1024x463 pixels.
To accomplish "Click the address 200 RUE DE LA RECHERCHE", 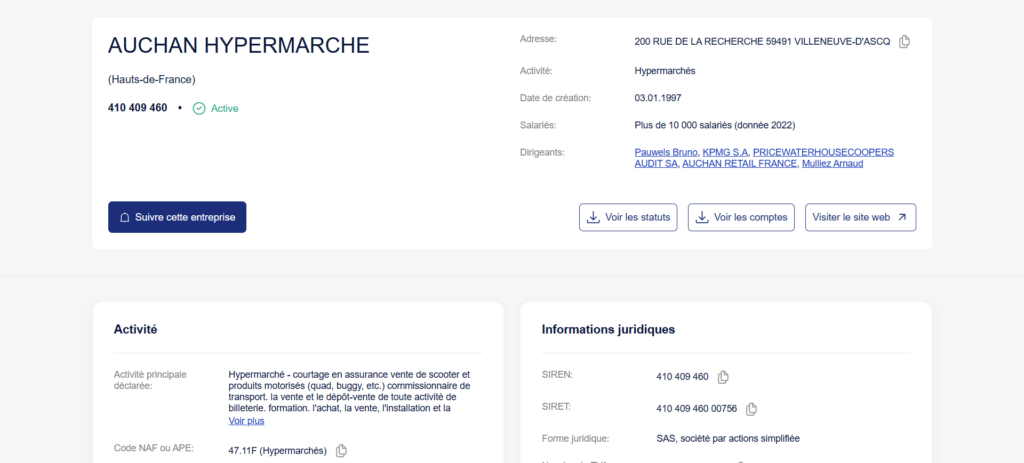I will pyautogui.click(x=762, y=42).
